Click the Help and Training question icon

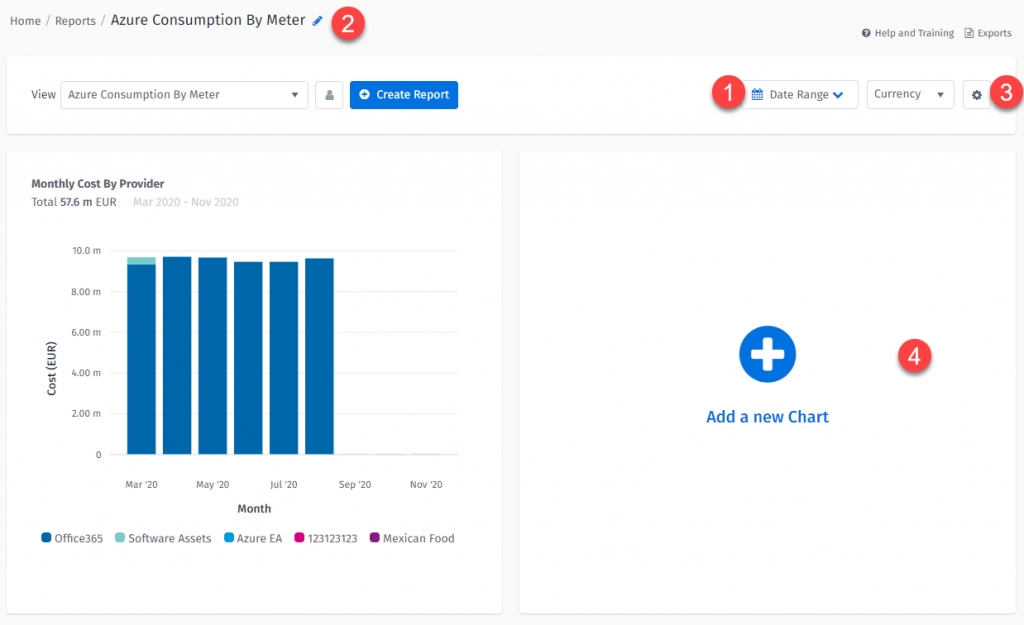click(x=866, y=33)
